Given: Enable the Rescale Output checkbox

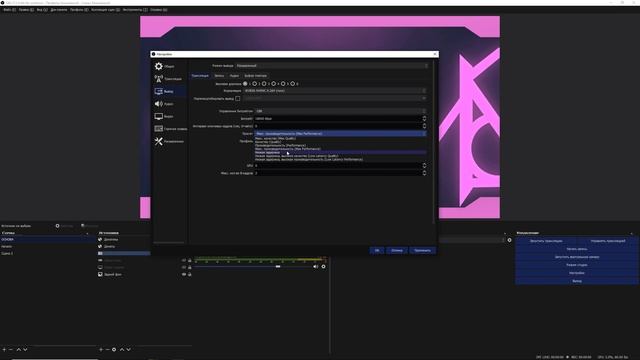Looking at the screenshot, I should (x=238, y=98).
